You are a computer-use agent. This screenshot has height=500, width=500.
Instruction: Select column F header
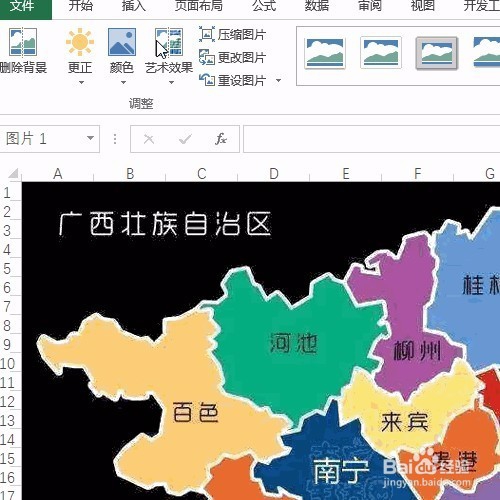click(x=418, y=174)
